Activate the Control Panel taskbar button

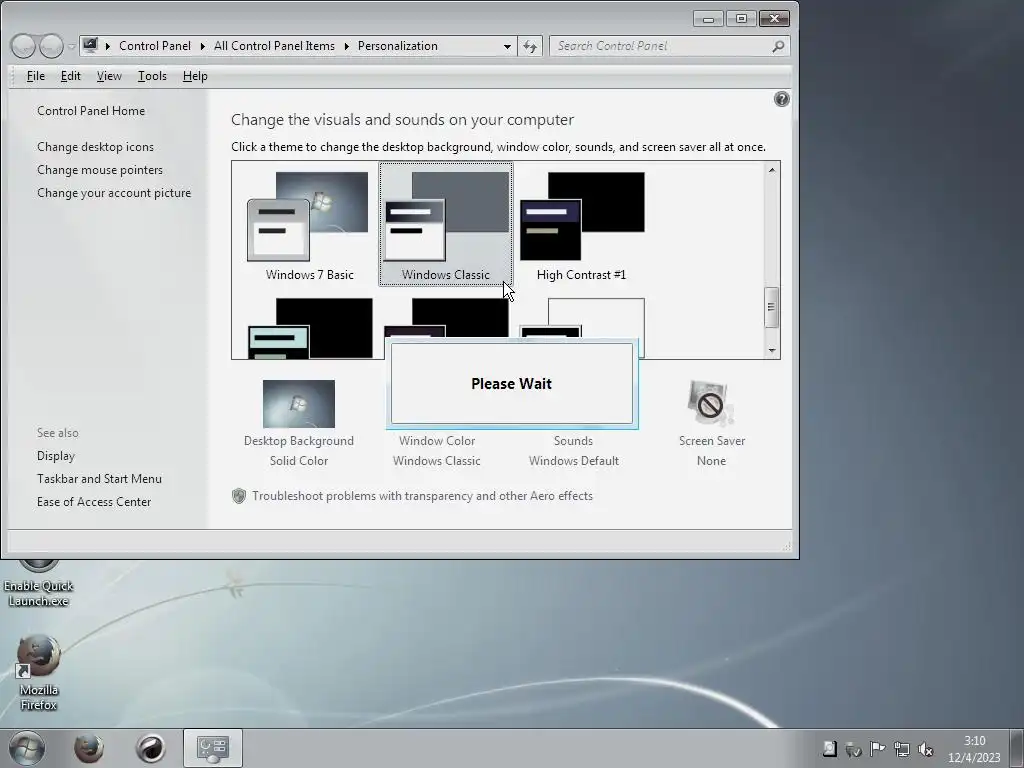pos(213,748)
